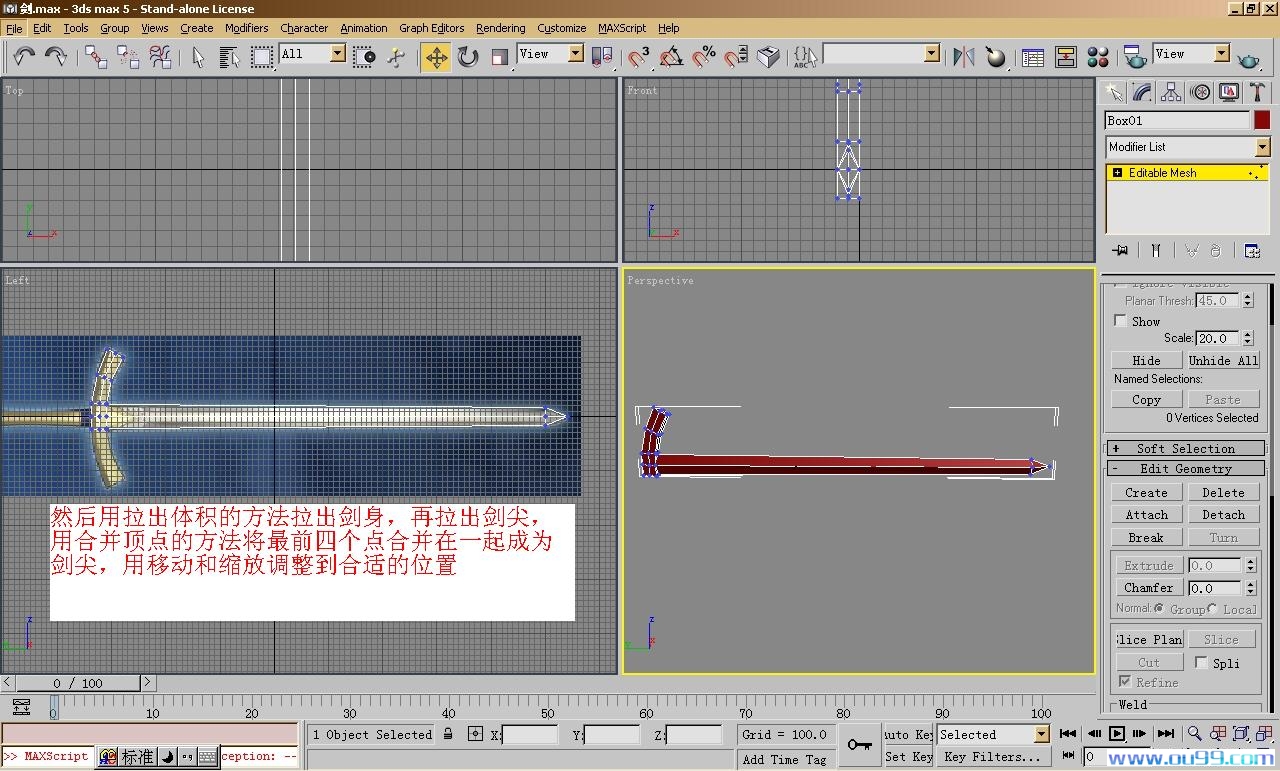Viewport: 1280px width, 771px height.
Task: Open the Modifier List dropdown
Action: [x=1187, y=147]
